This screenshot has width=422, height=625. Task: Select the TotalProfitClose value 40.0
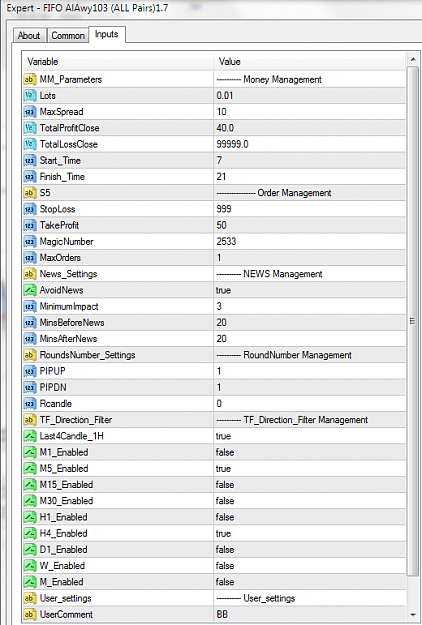[x=225, y=128]
